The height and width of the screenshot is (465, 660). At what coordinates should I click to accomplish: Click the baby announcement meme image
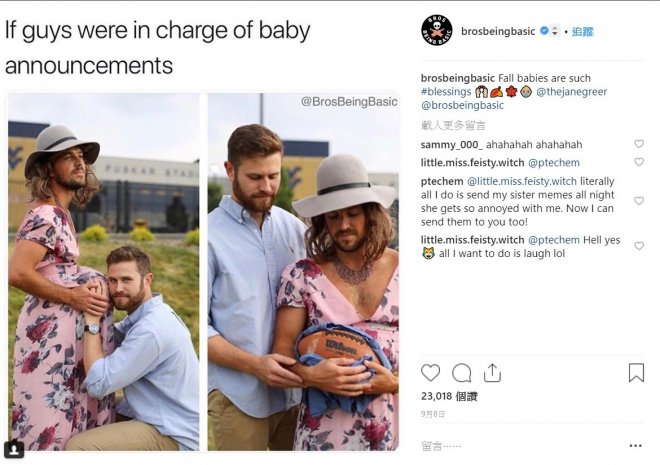tap(203, 271)
